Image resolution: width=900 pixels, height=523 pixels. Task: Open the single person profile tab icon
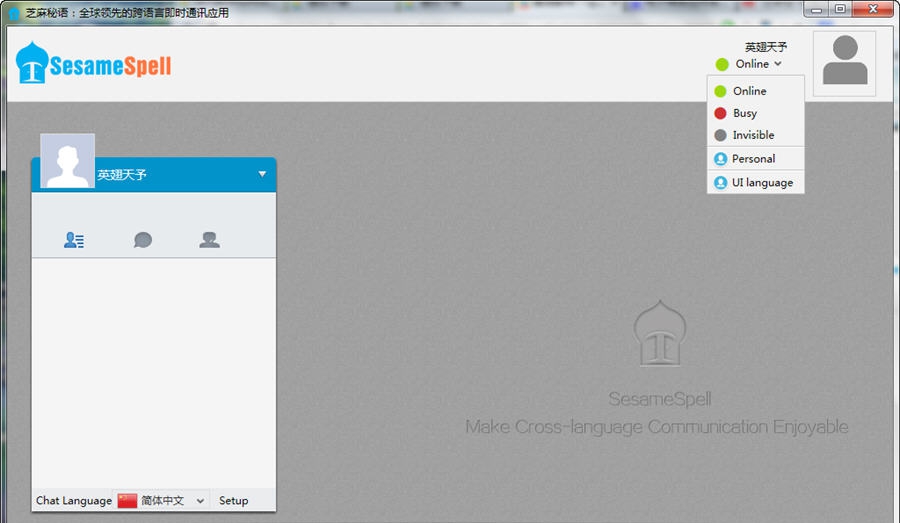click(x=210, y=239)
